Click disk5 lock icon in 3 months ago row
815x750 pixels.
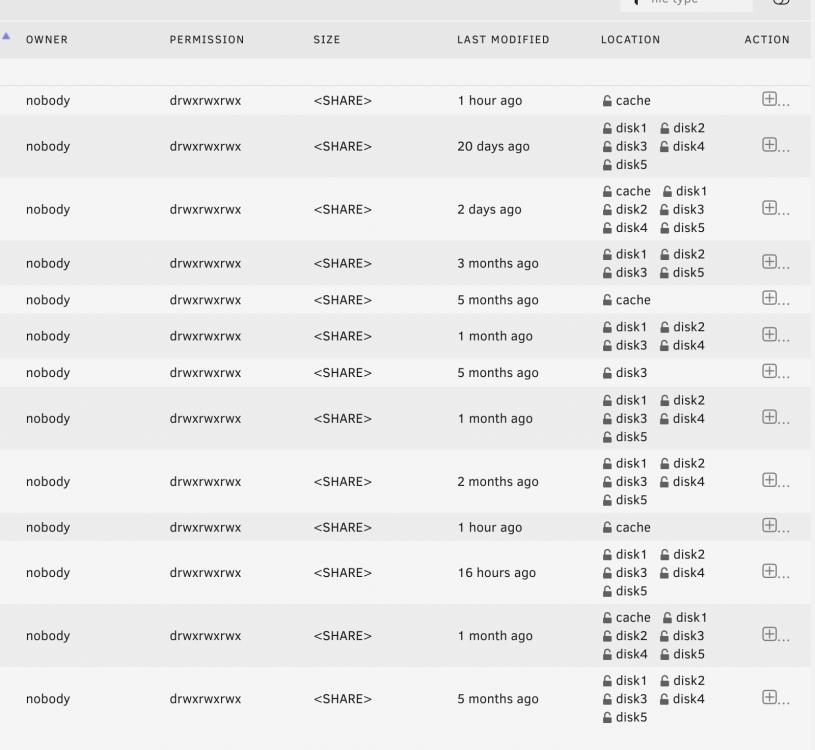664,272
